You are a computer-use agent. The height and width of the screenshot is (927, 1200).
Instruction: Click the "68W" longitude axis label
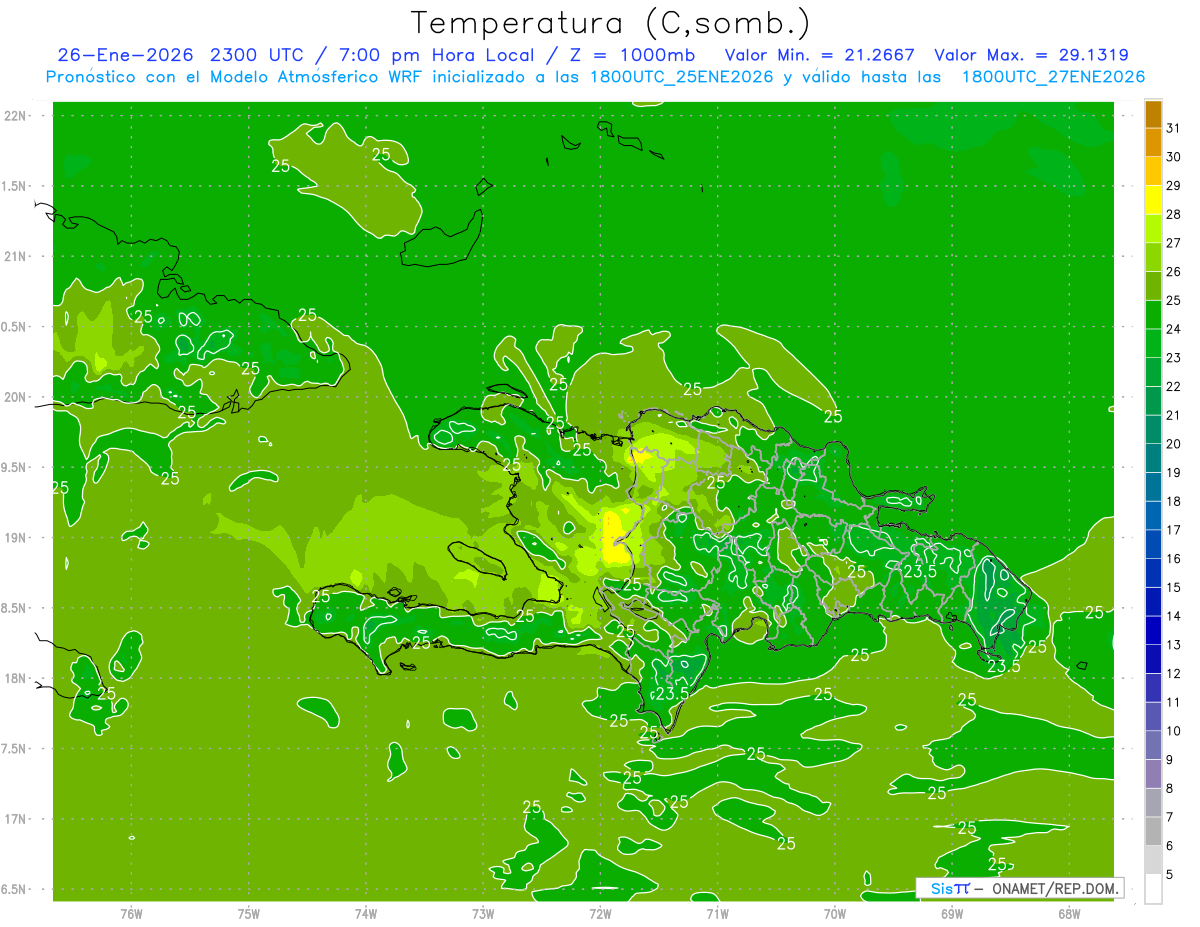1069,914
